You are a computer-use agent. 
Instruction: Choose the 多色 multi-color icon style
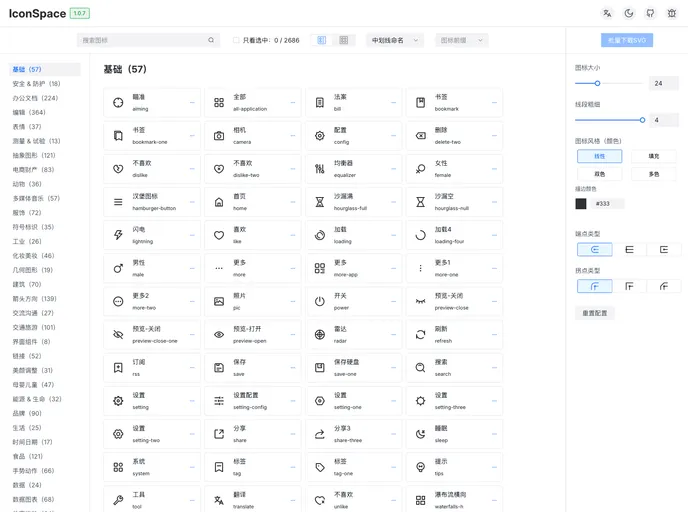(x=654, y=174)
